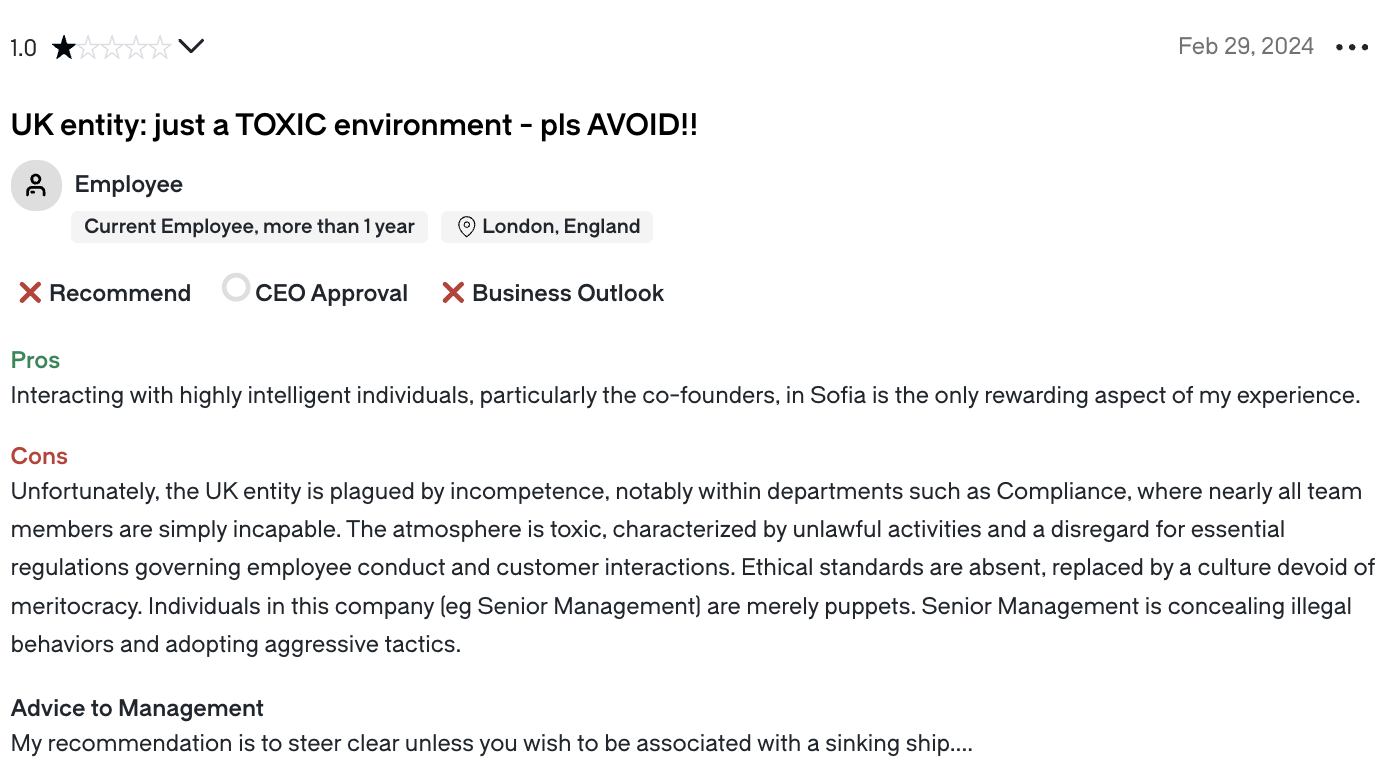
Task: Click the Advice to Management heading
Action: (137, 708)
